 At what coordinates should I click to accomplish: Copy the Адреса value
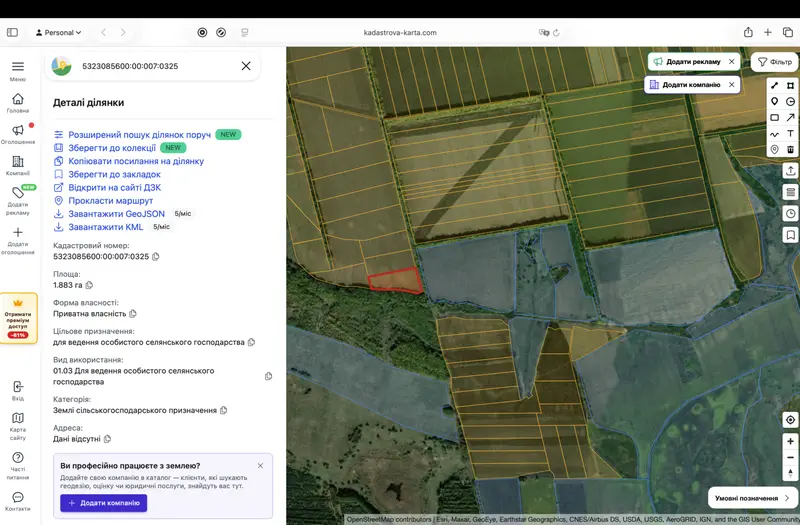[x=107, y=439]
